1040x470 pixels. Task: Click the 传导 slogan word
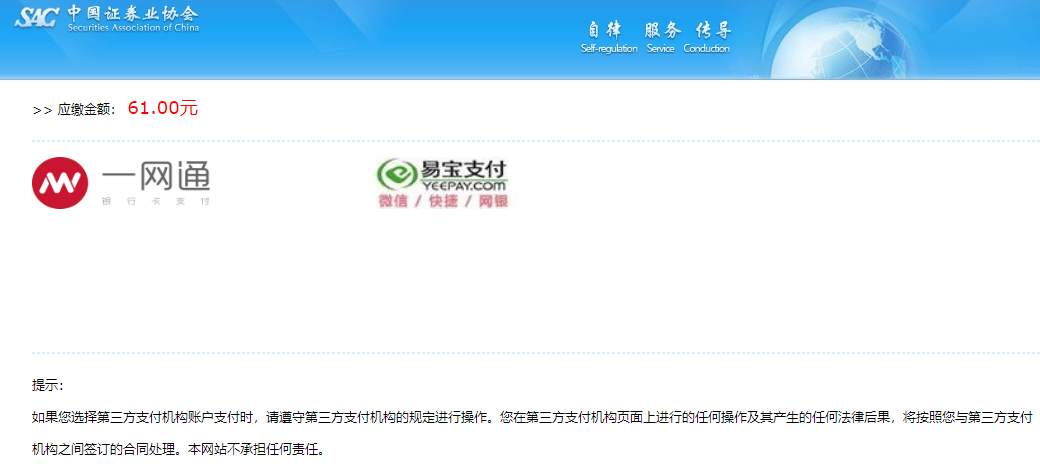[x=714, y=29]
